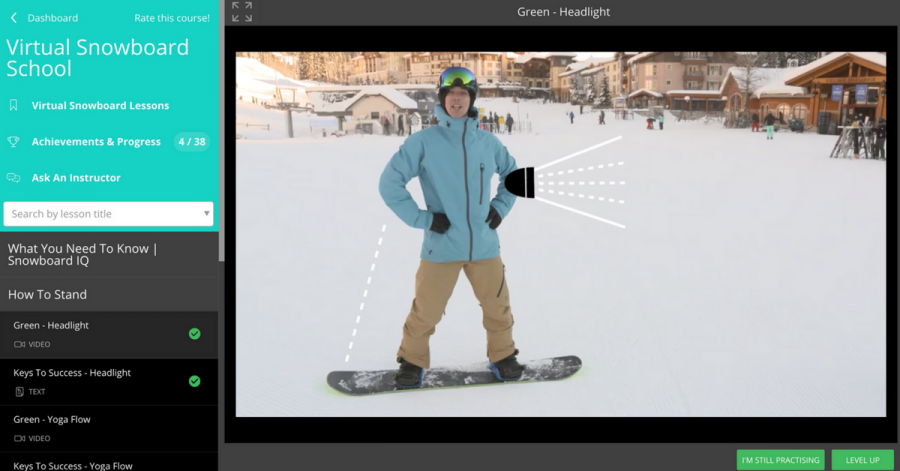Open the Dashboard link

52,18
